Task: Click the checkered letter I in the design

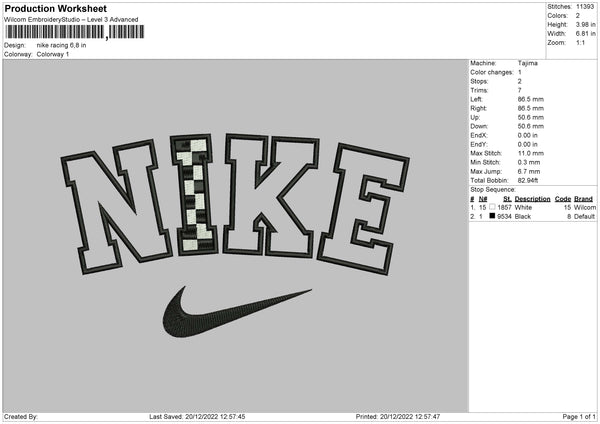Action: 194,195
